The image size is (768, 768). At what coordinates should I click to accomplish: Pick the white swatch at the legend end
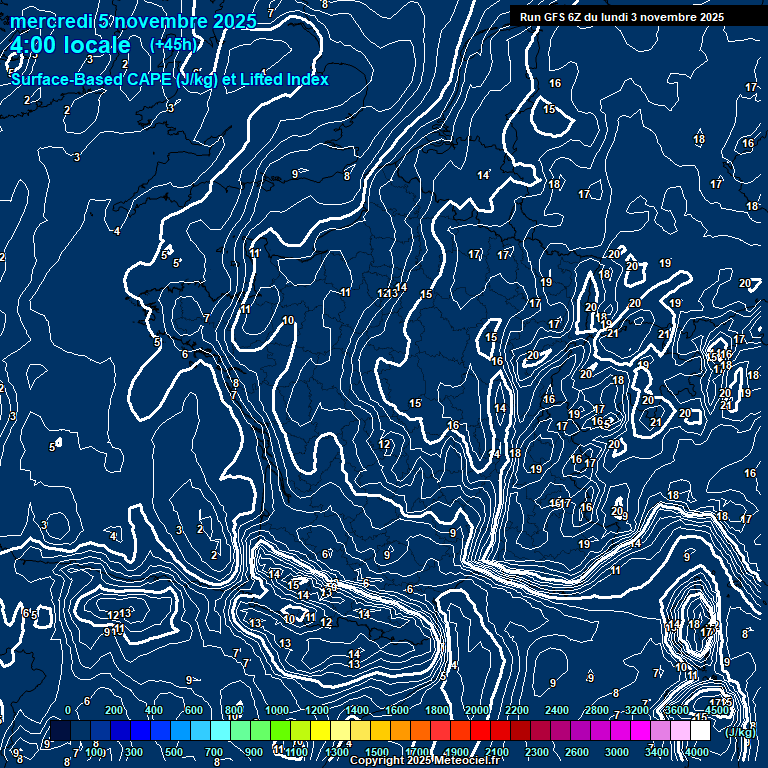700,730
